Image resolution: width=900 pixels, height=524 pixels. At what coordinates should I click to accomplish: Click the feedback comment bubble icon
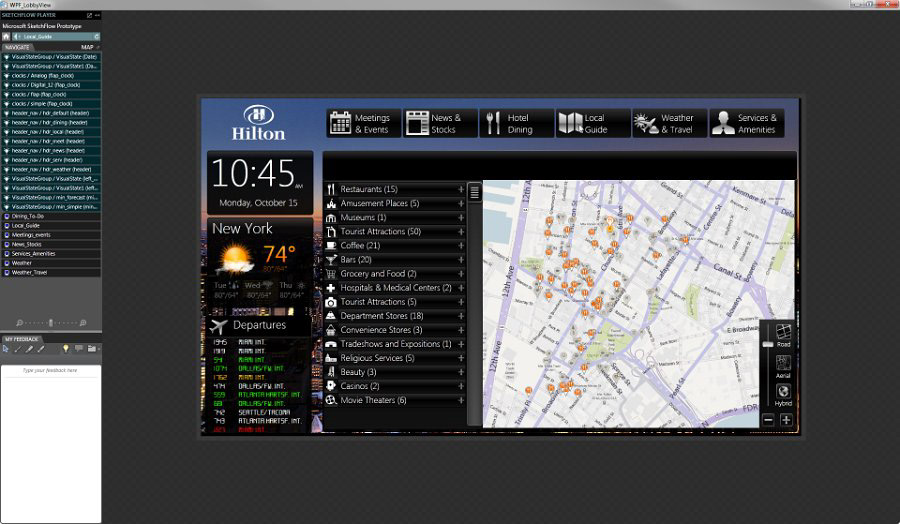click(79, 348)
